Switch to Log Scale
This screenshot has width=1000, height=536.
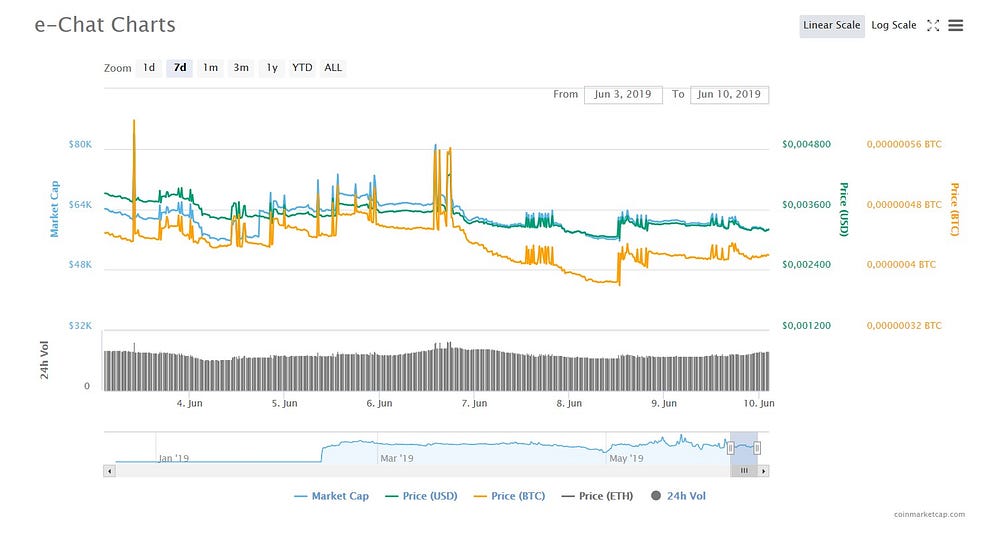tap(893, 26)
